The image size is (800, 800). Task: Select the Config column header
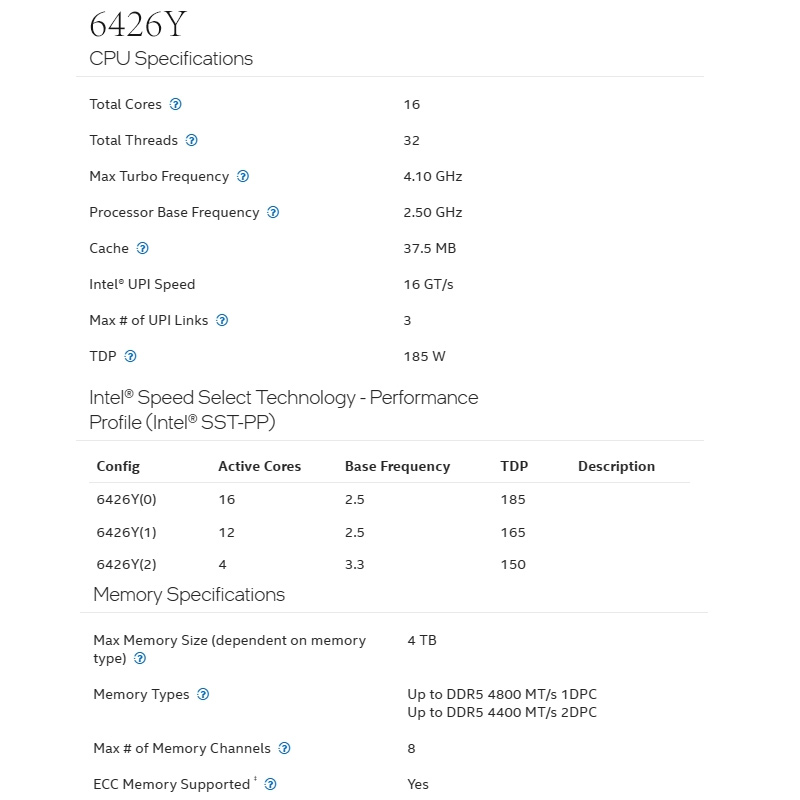coord(118,466)
